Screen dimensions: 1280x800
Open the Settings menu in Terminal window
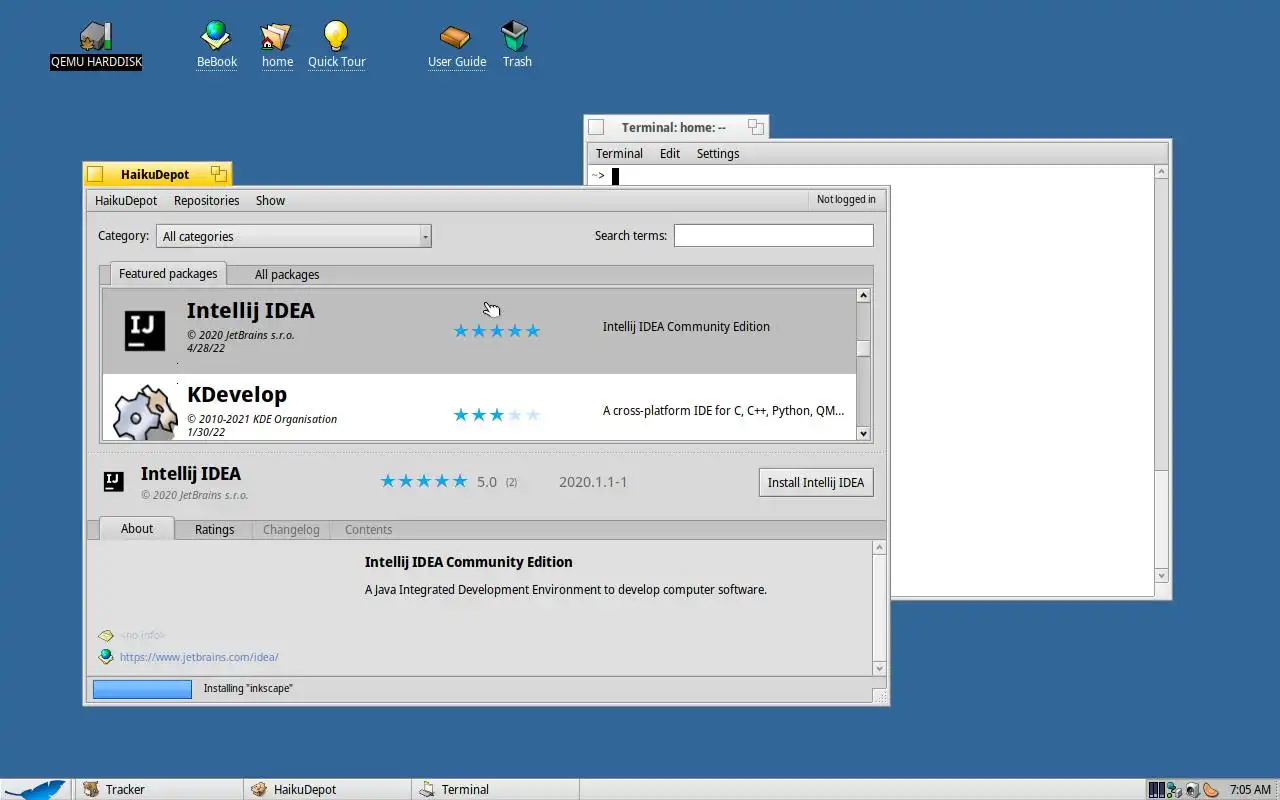pyautogui.click(x=718, y=153)
